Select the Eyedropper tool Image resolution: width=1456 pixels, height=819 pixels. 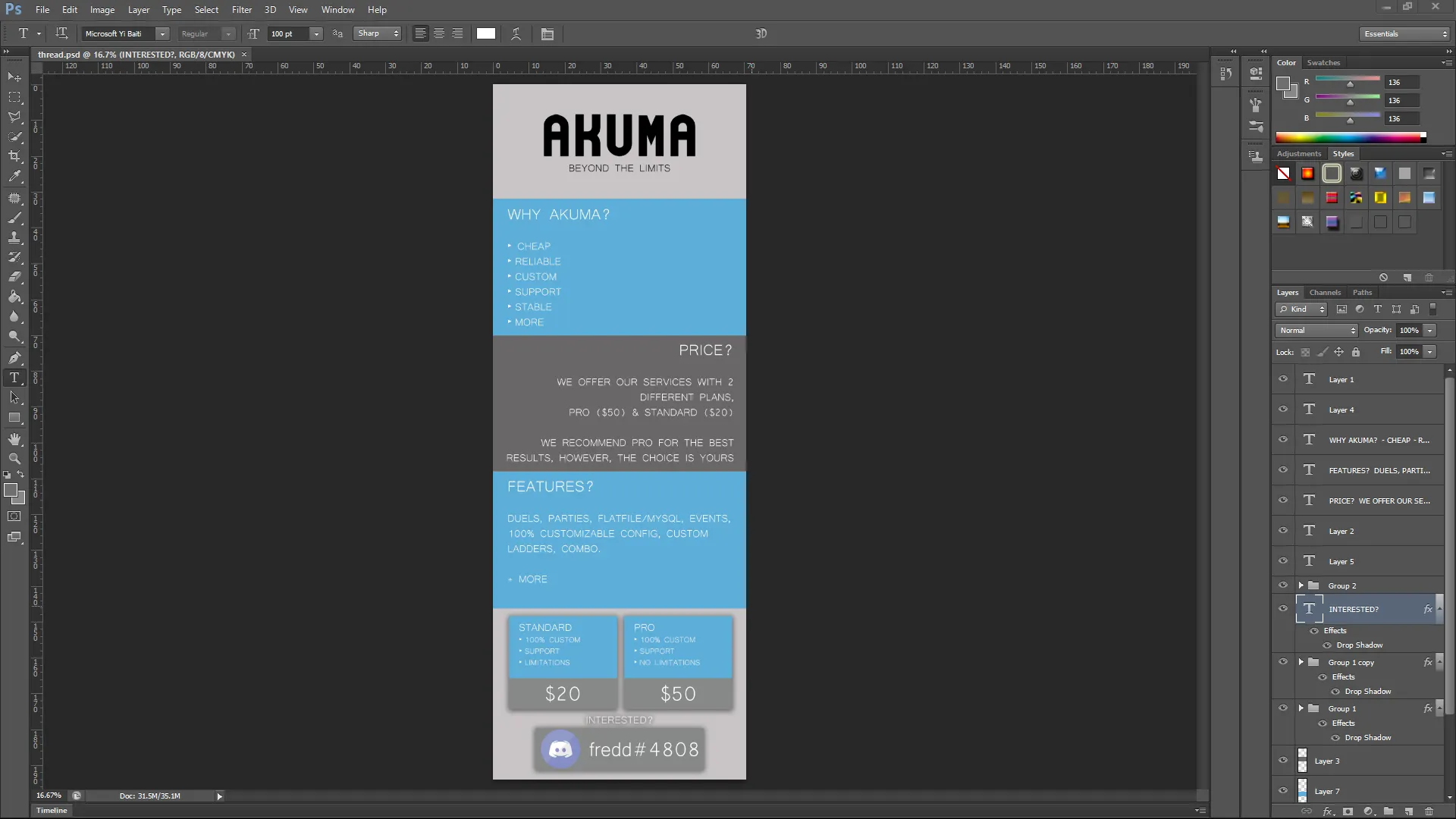tap(14, 176)
